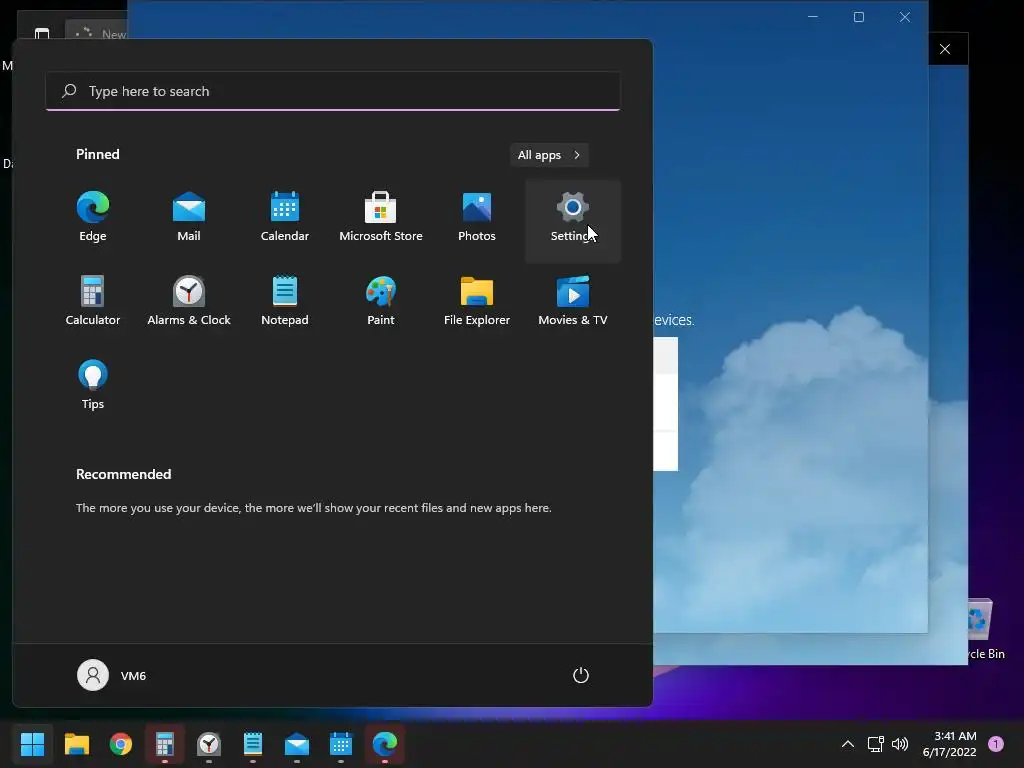Launch Alarms & Clock
Image resolution: width=1024 pixels, height=768 pixels.
(189, 301)
